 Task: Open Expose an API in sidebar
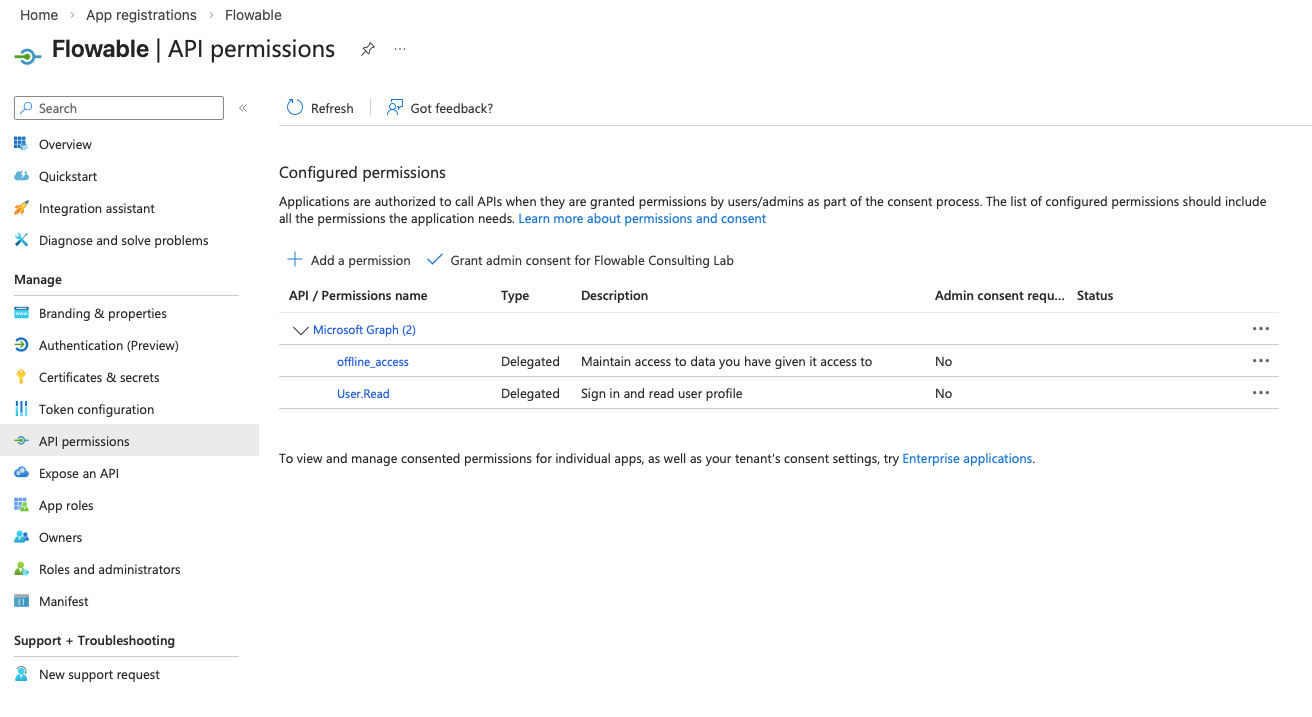(x=79, y=473)
